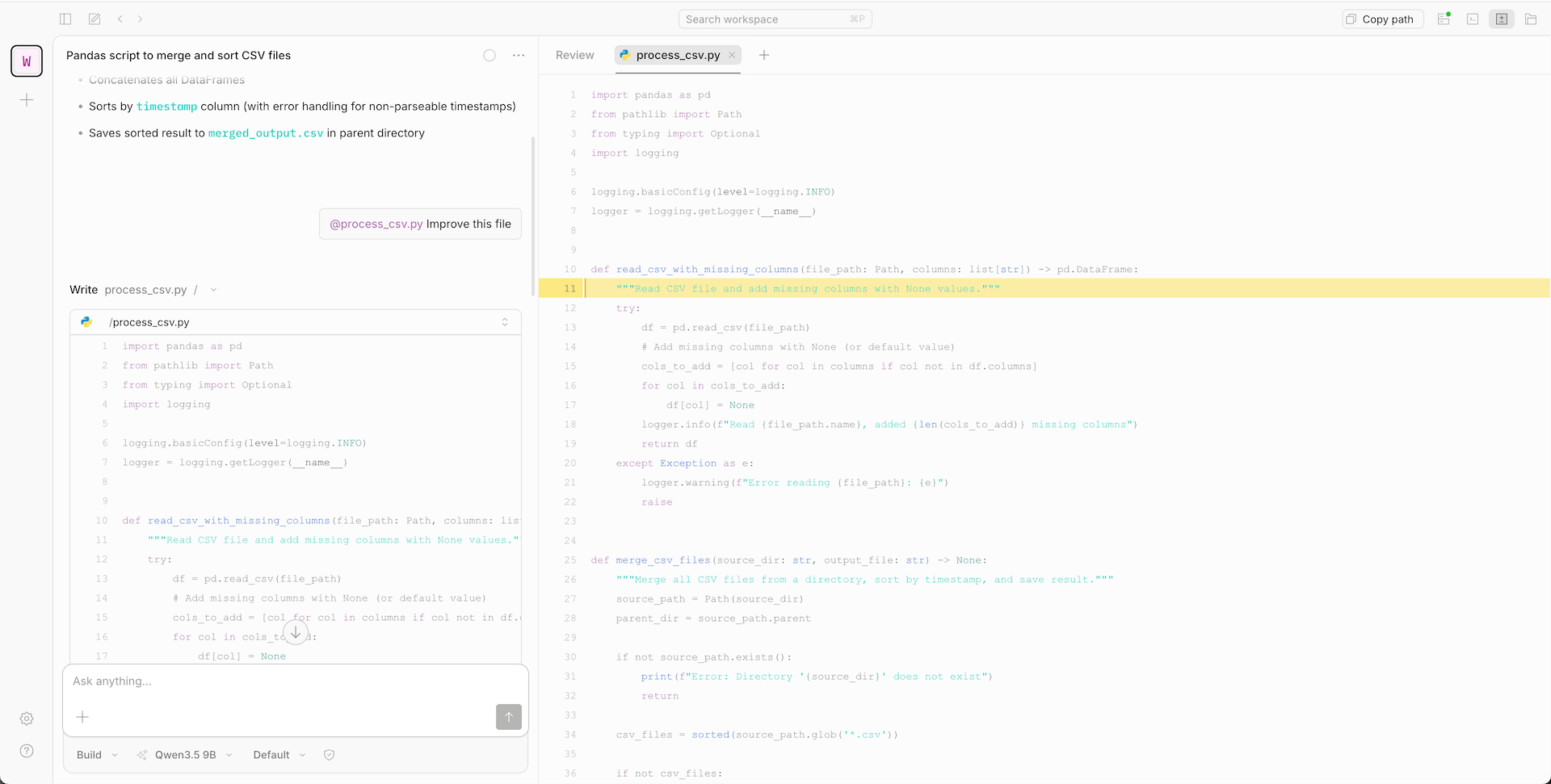Open the Build mode dropdown
The height and width of the screenshot is (784, 1551).
pyautogui.click(x=97, y=755)
